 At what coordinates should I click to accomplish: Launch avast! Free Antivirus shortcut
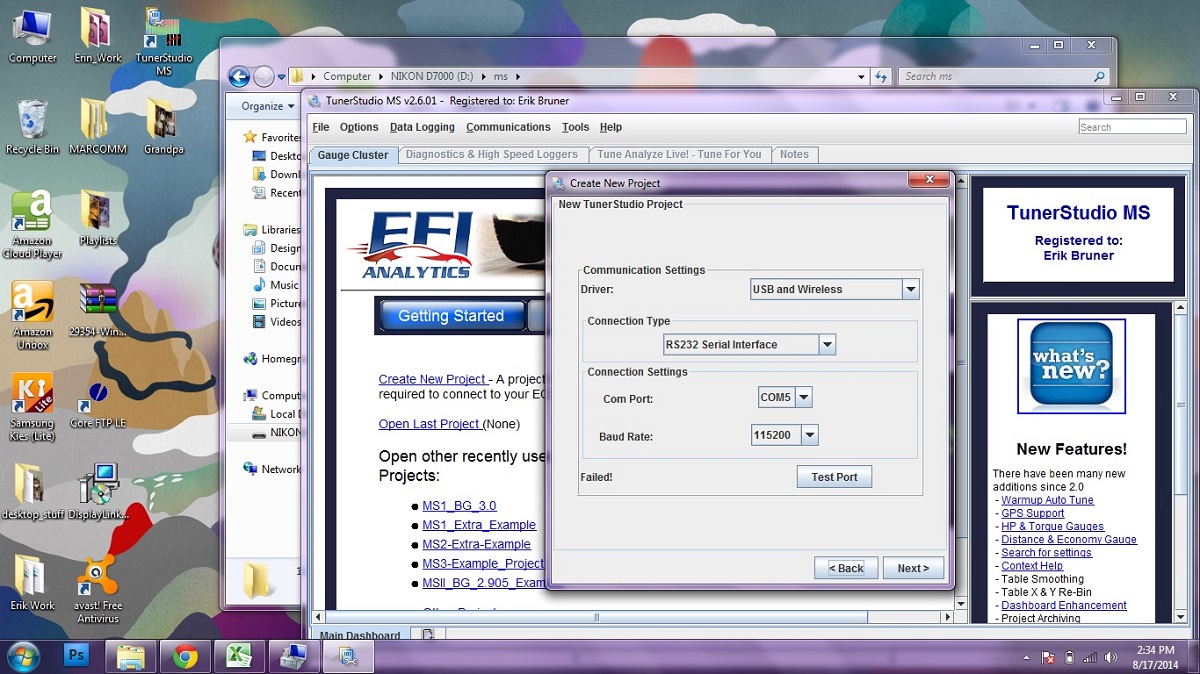(x=97, y=590)
